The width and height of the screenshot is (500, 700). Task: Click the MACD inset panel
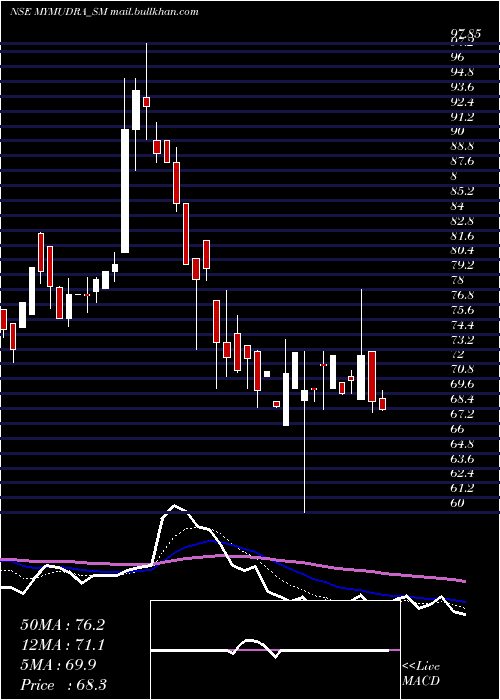[x=275, y=650]
